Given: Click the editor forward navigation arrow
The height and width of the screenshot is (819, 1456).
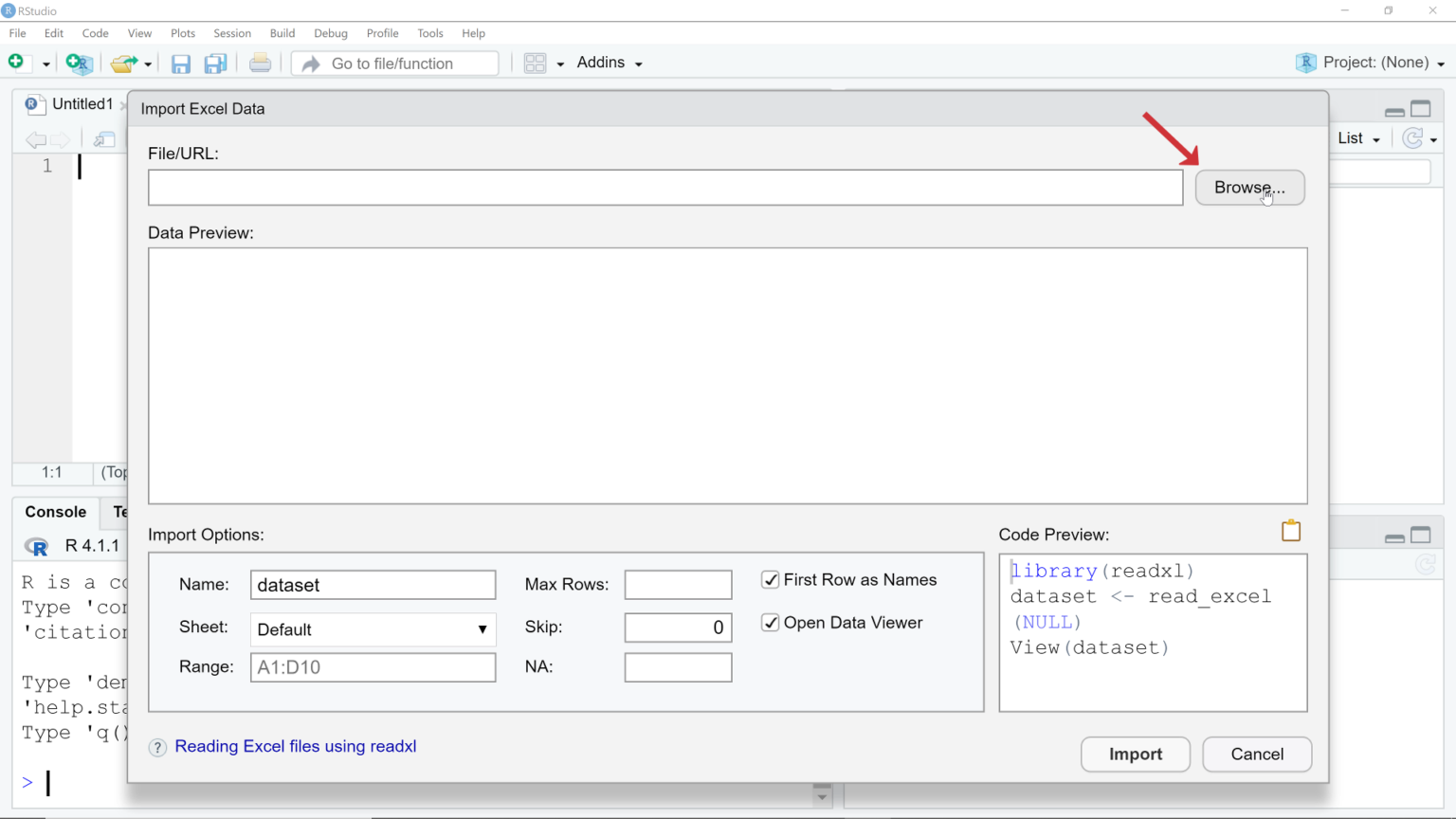Looking at the screenshot, I should coord(60,140).
